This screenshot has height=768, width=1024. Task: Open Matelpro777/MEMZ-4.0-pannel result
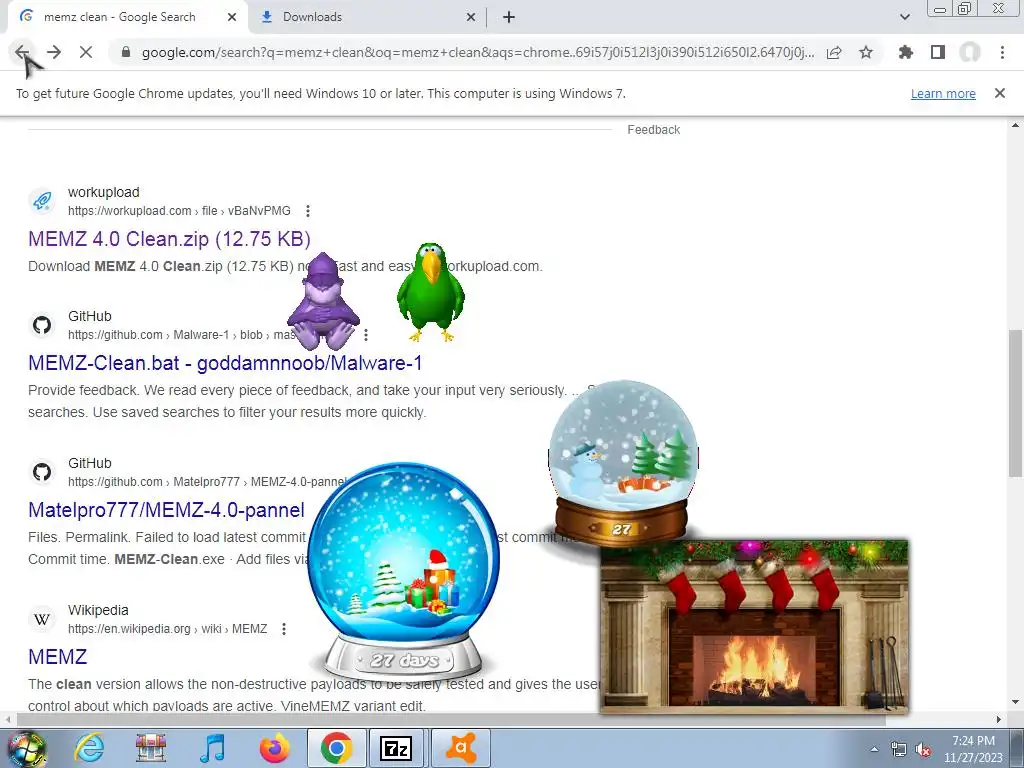coord(167,510)
